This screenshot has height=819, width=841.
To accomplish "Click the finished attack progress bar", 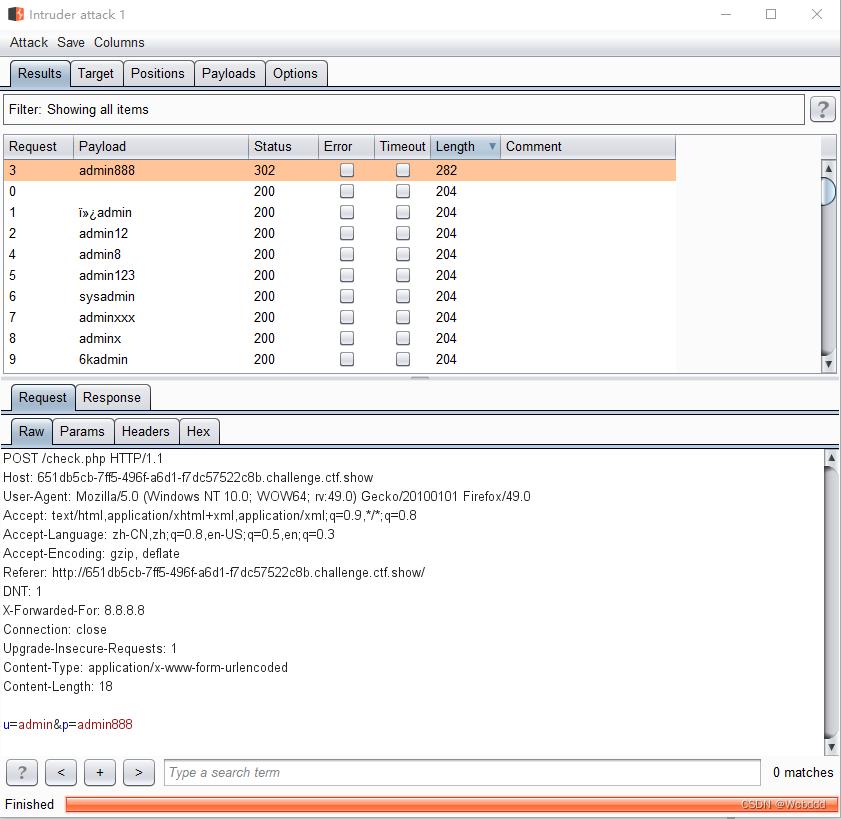I will pos(452,805).
